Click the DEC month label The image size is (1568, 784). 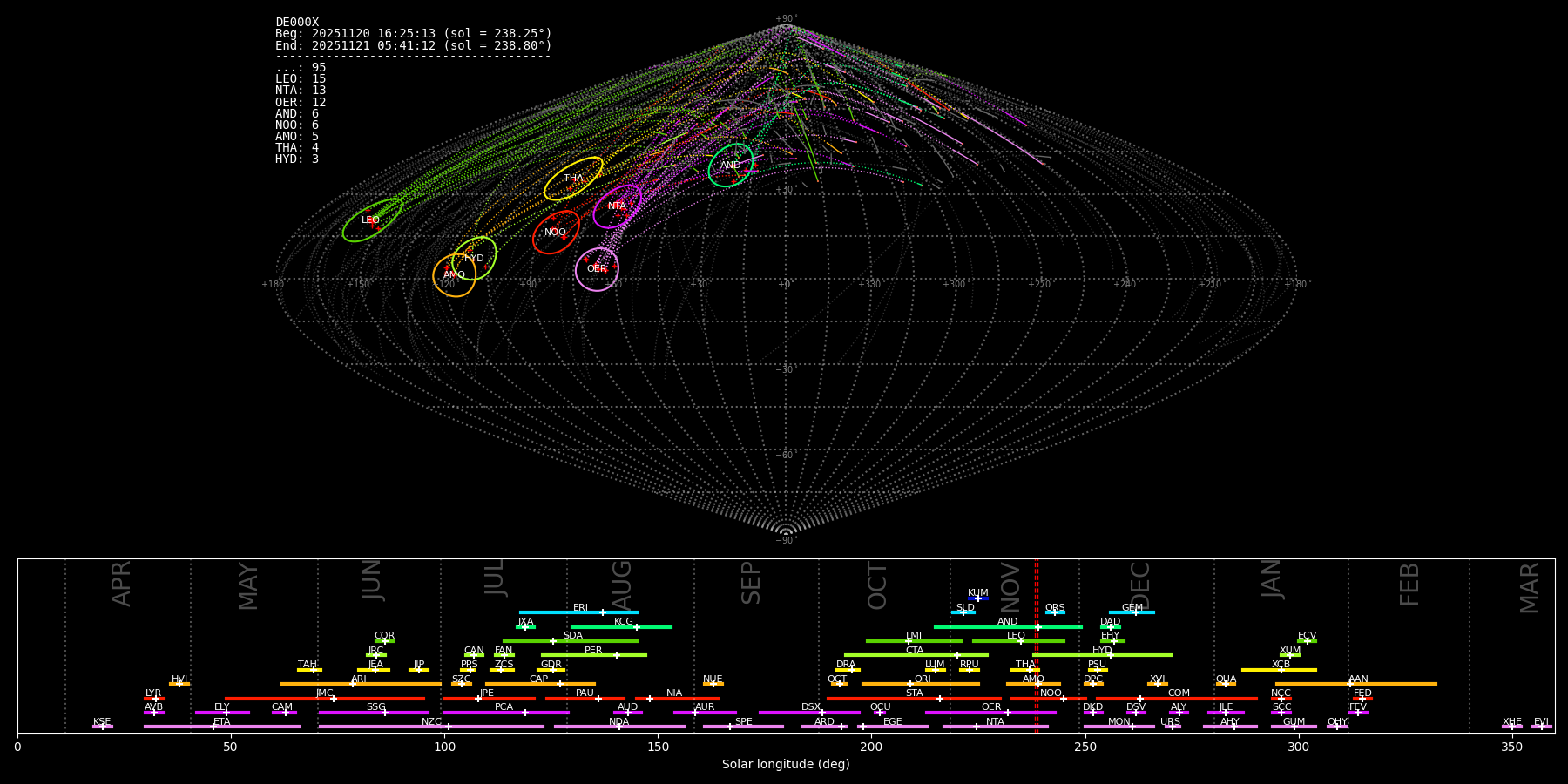click(1139, 585)
